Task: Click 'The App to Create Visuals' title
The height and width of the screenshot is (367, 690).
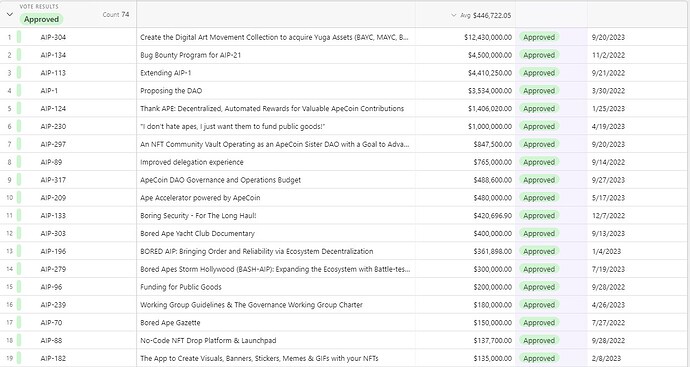Action: coord(259,358)
